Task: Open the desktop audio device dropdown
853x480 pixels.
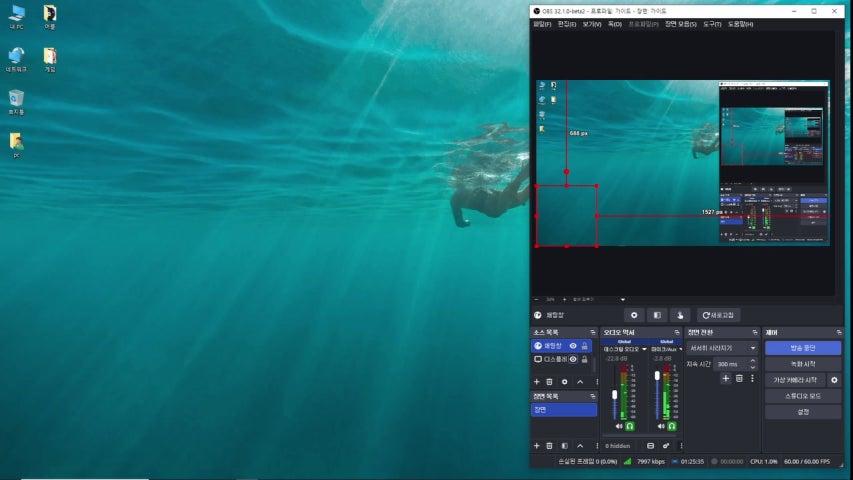Action: point(645,348)
